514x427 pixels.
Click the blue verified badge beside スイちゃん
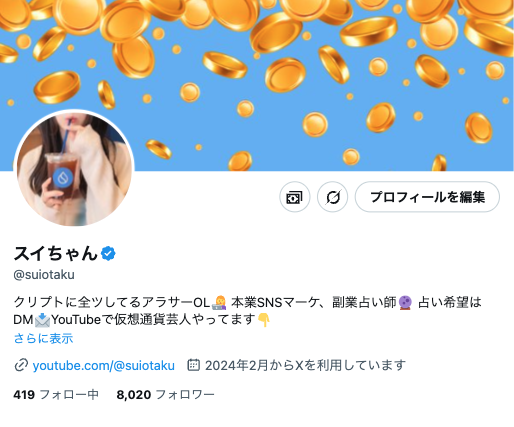108,254
